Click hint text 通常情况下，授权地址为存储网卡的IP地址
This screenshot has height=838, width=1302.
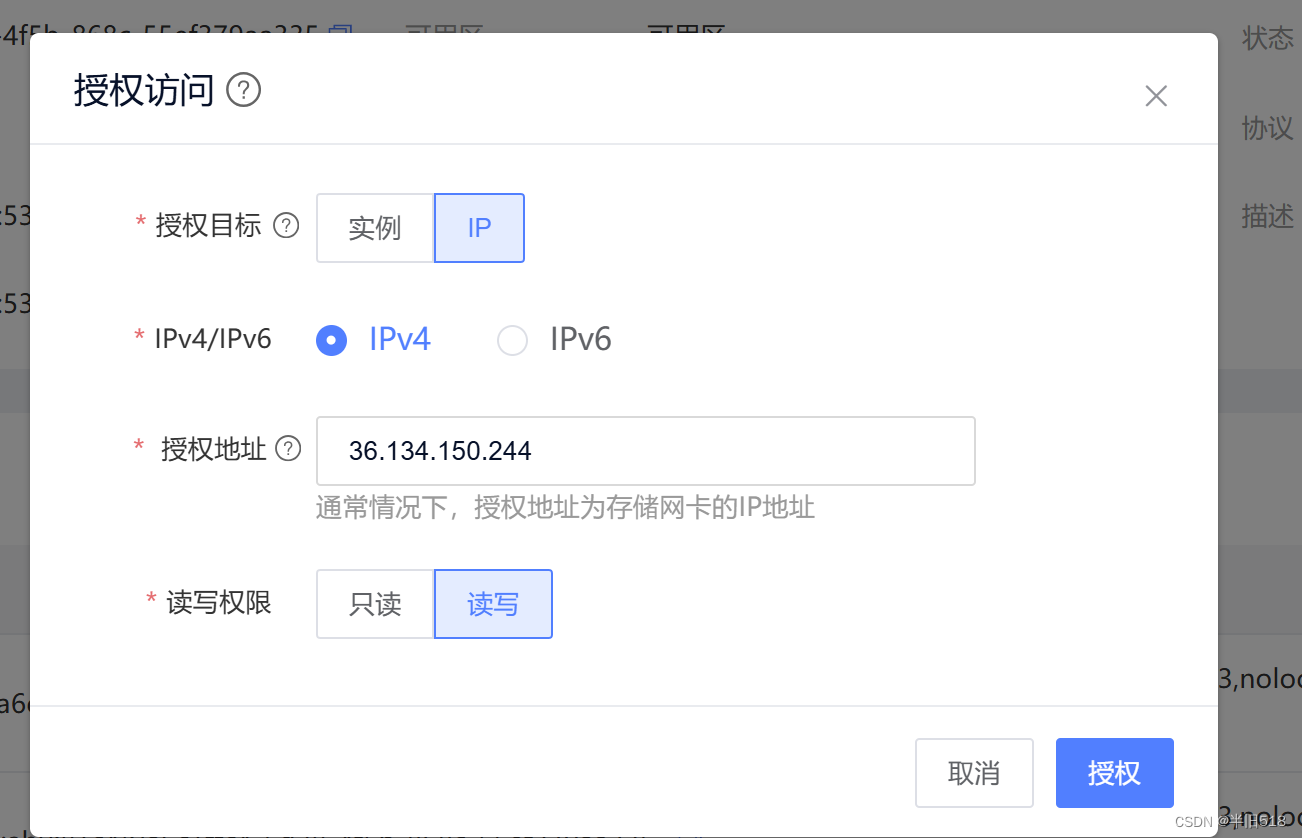click(566, 508)
